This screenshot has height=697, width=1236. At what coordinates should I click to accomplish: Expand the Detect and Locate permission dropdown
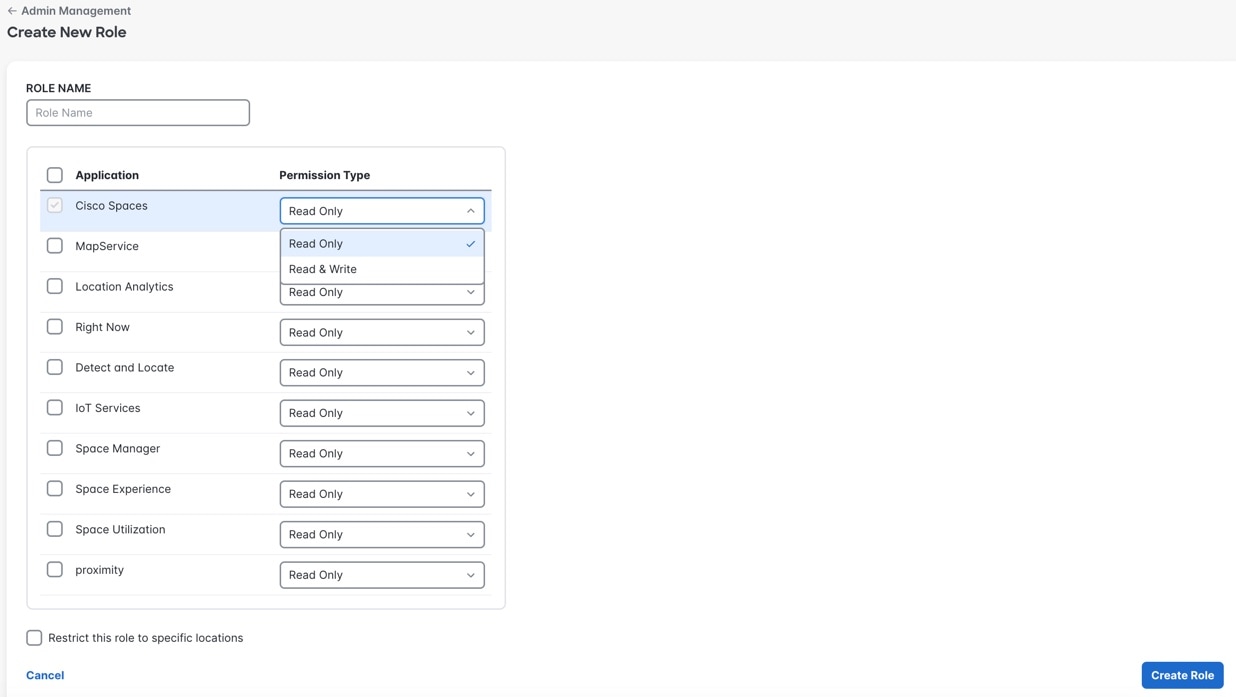coord(381,373)
